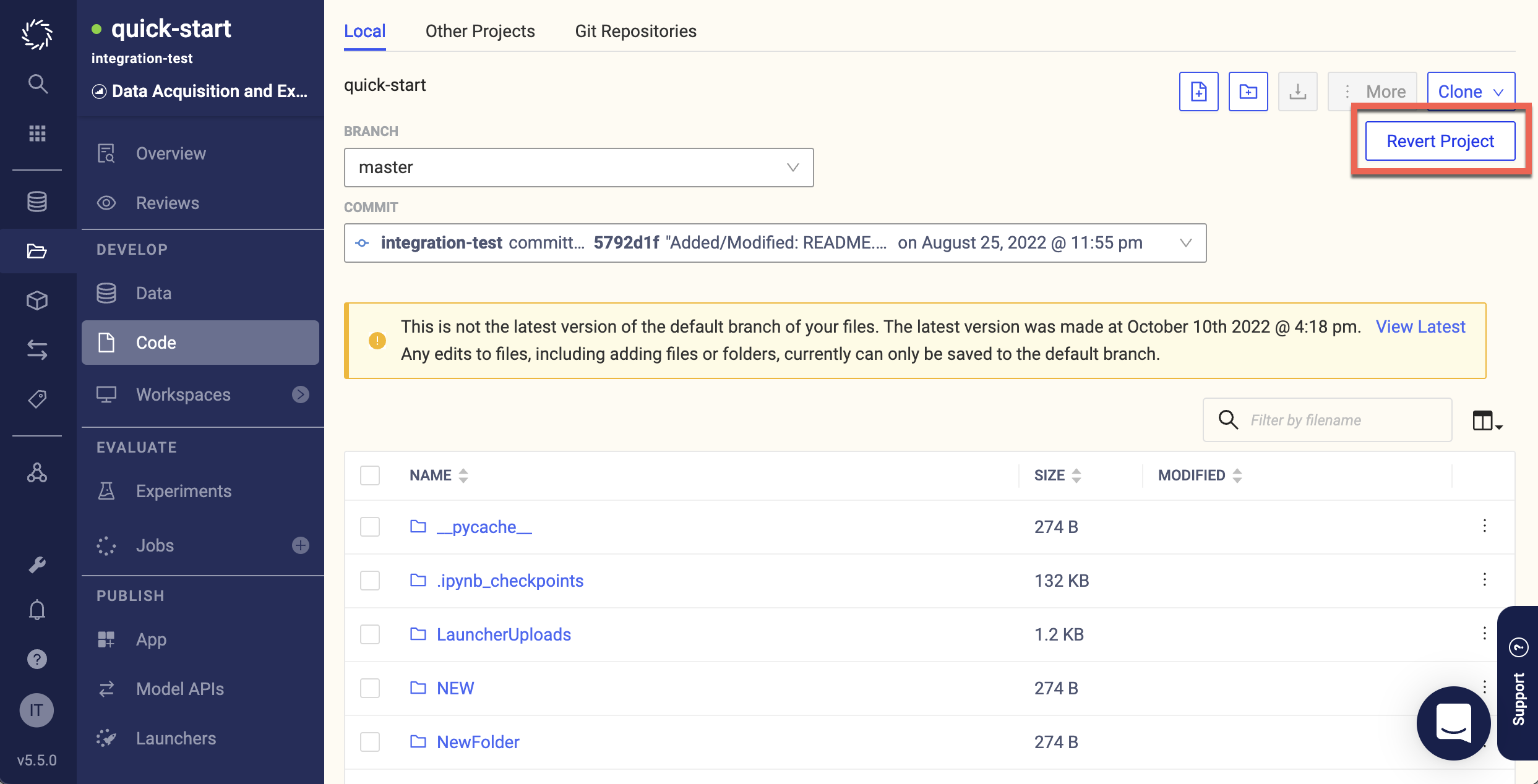The height and width of the screenshot is (784, 1538).
Task: Click the quick-start project title
Action: click(171, 28)
